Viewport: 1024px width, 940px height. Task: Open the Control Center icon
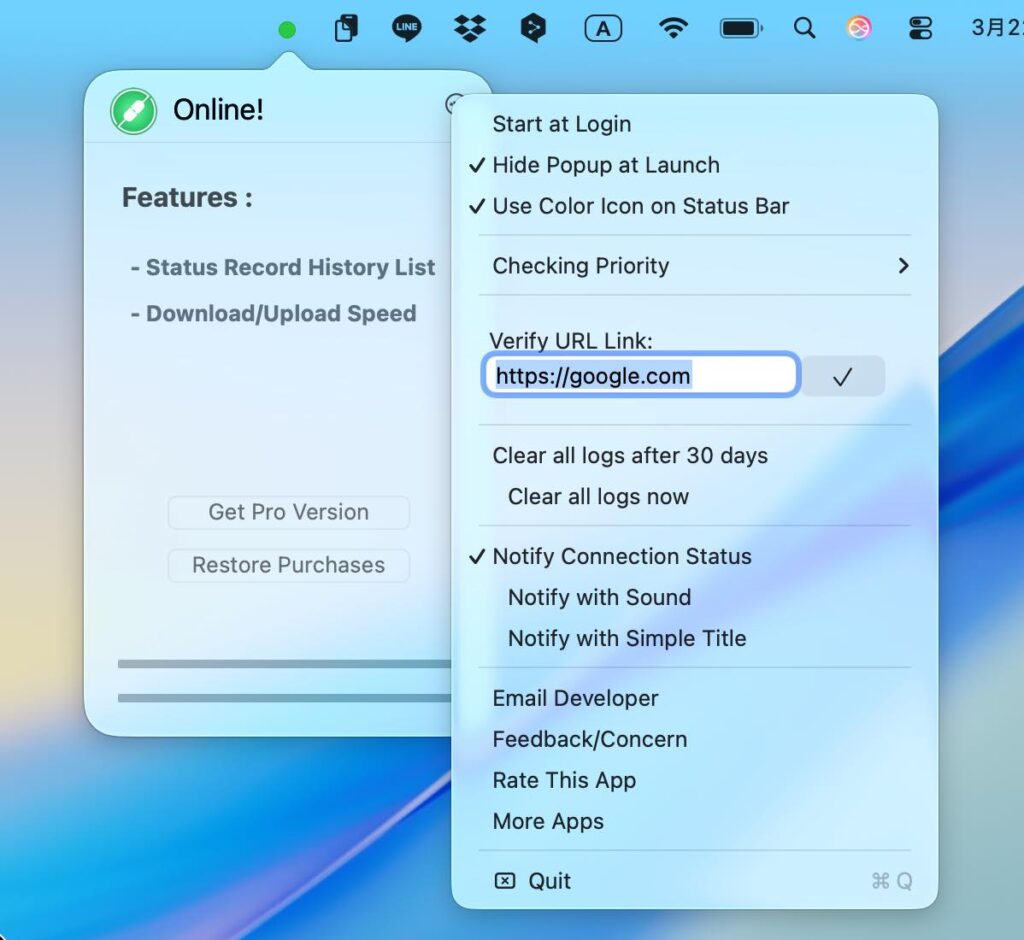click(x=920, y=28)
